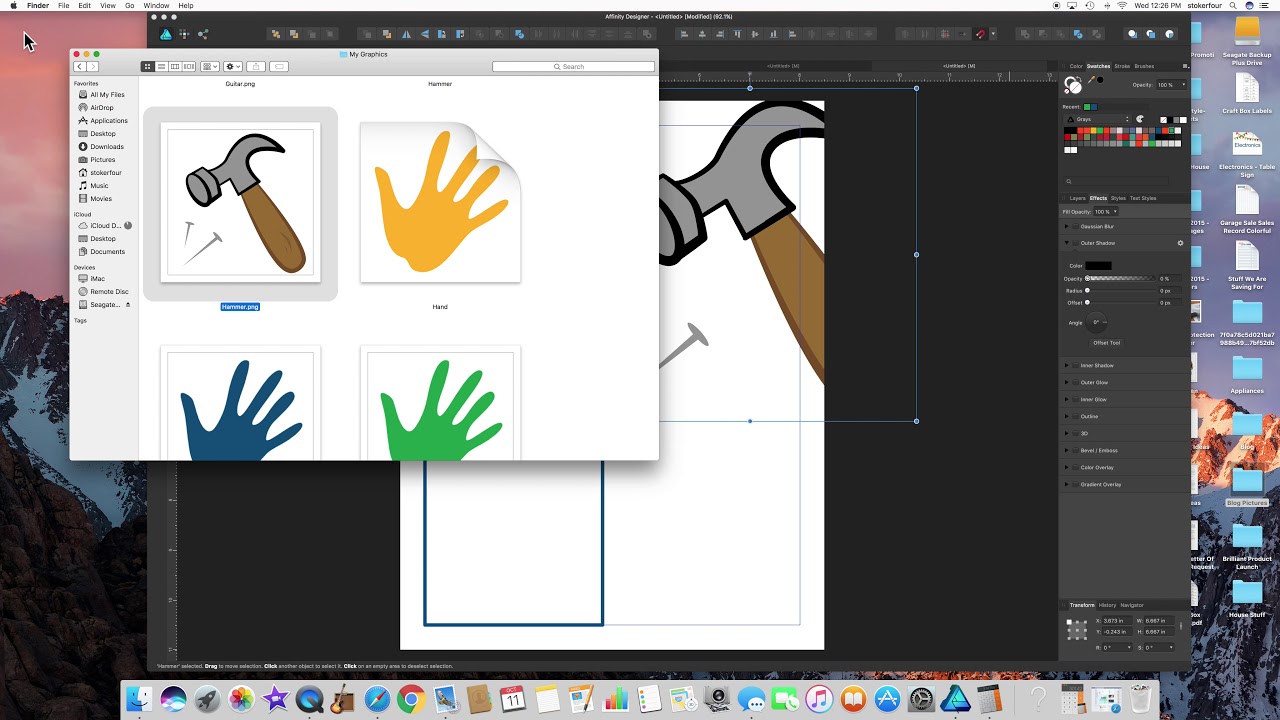Open the Finder action gear menu
The image size is (1280, 720).
pyautogui.click(x=232, y=67)
